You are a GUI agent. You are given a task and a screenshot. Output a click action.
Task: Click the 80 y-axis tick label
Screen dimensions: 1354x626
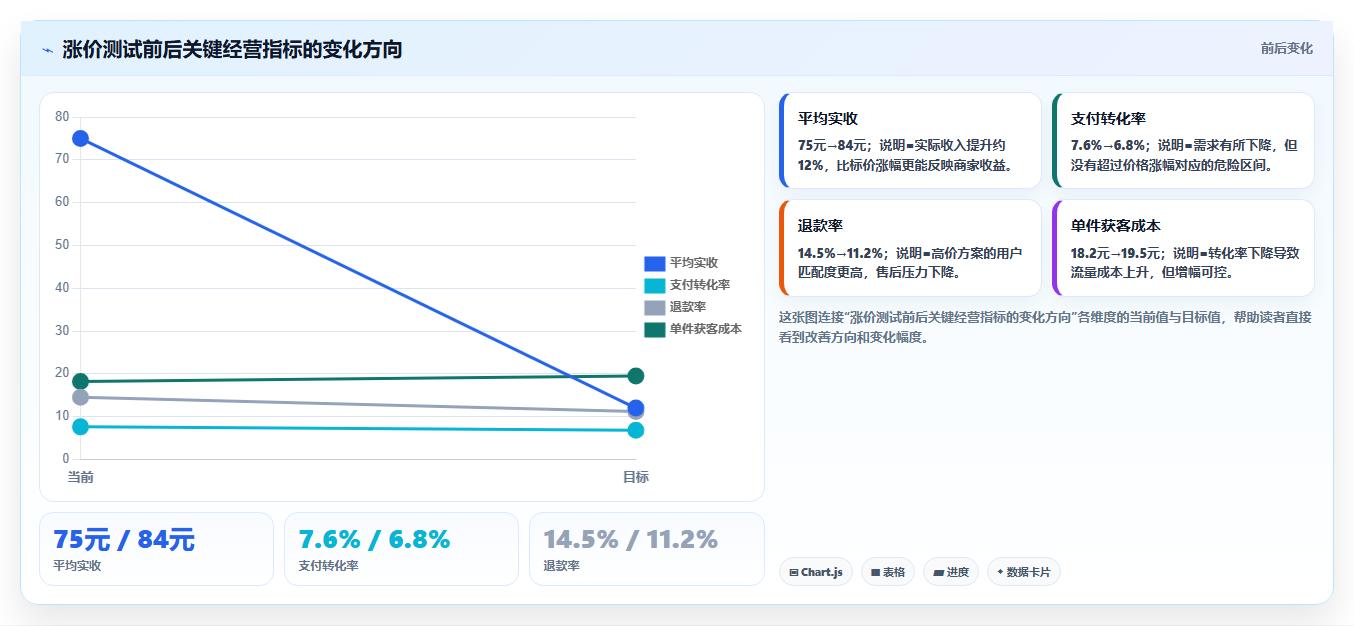[62, 116]
